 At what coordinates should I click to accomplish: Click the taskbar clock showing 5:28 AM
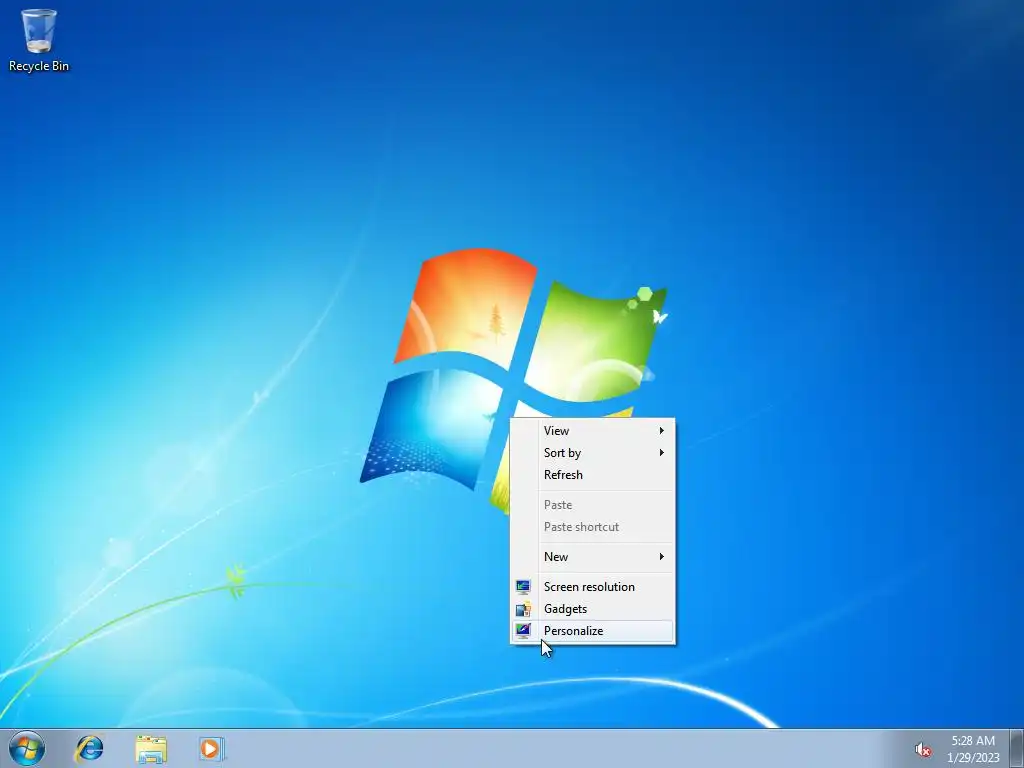973,741
